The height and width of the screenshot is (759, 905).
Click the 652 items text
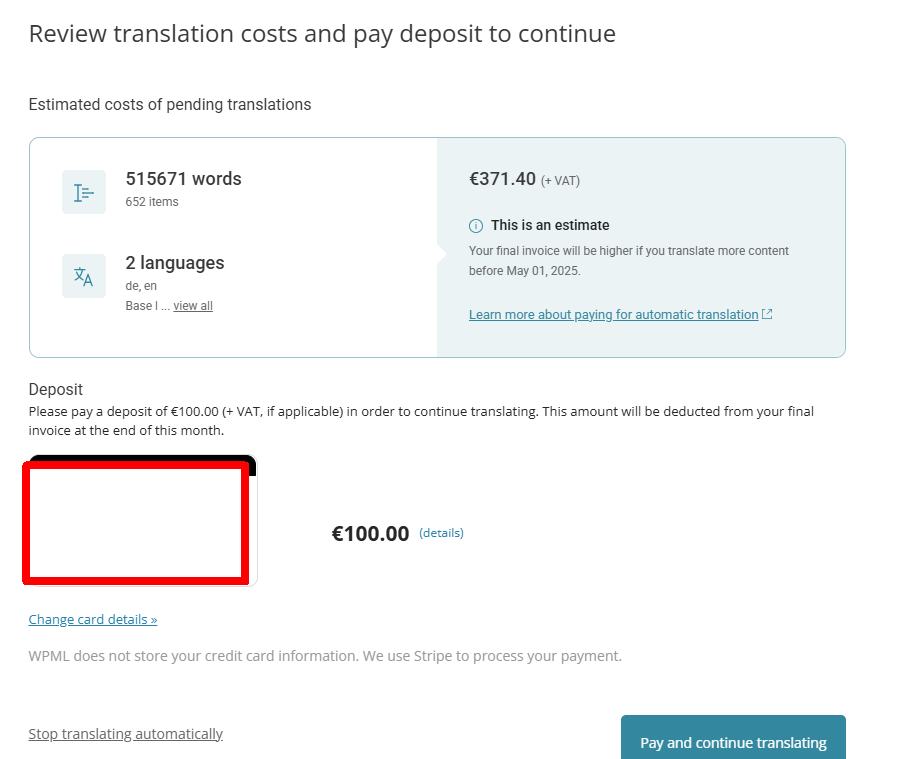[x=152, y=202]
